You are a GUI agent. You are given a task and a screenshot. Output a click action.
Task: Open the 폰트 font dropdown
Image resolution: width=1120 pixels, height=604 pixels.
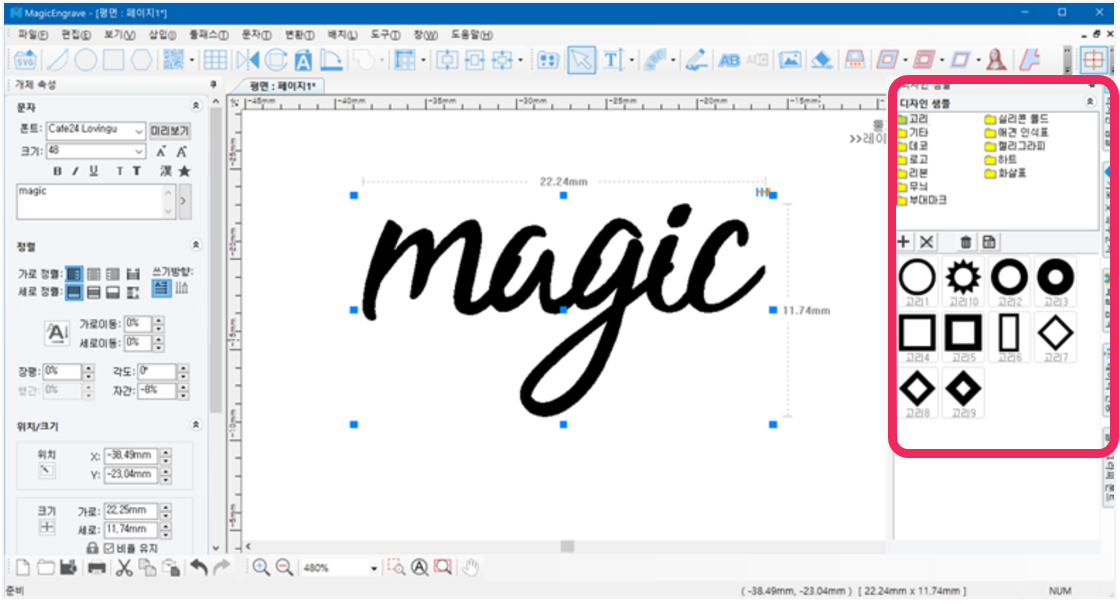point(139,131)
